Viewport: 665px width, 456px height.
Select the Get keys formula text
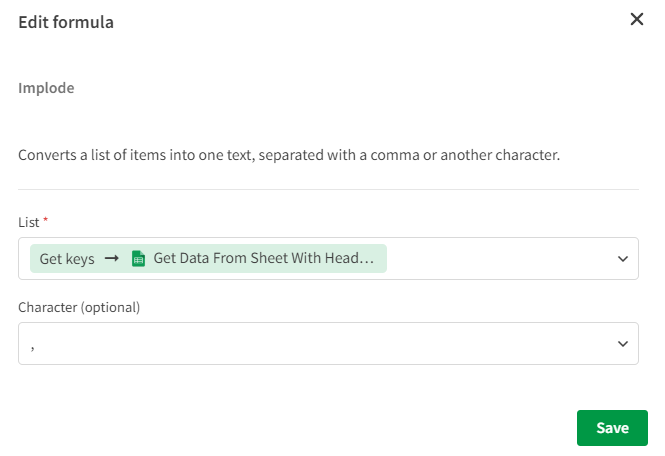67,259
